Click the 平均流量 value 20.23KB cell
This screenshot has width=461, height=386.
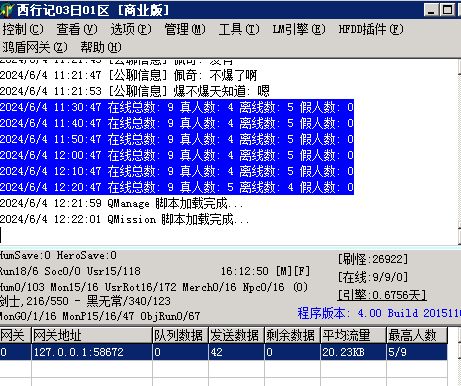[x=353, y=352]
